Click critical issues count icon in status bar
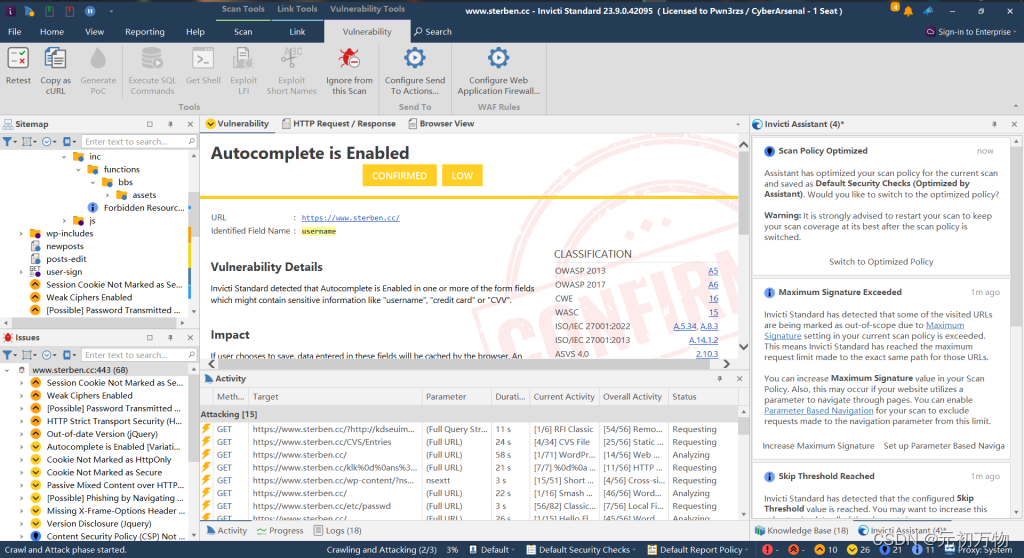Viewport: 1024px width, 558px height. pos(767,550)
